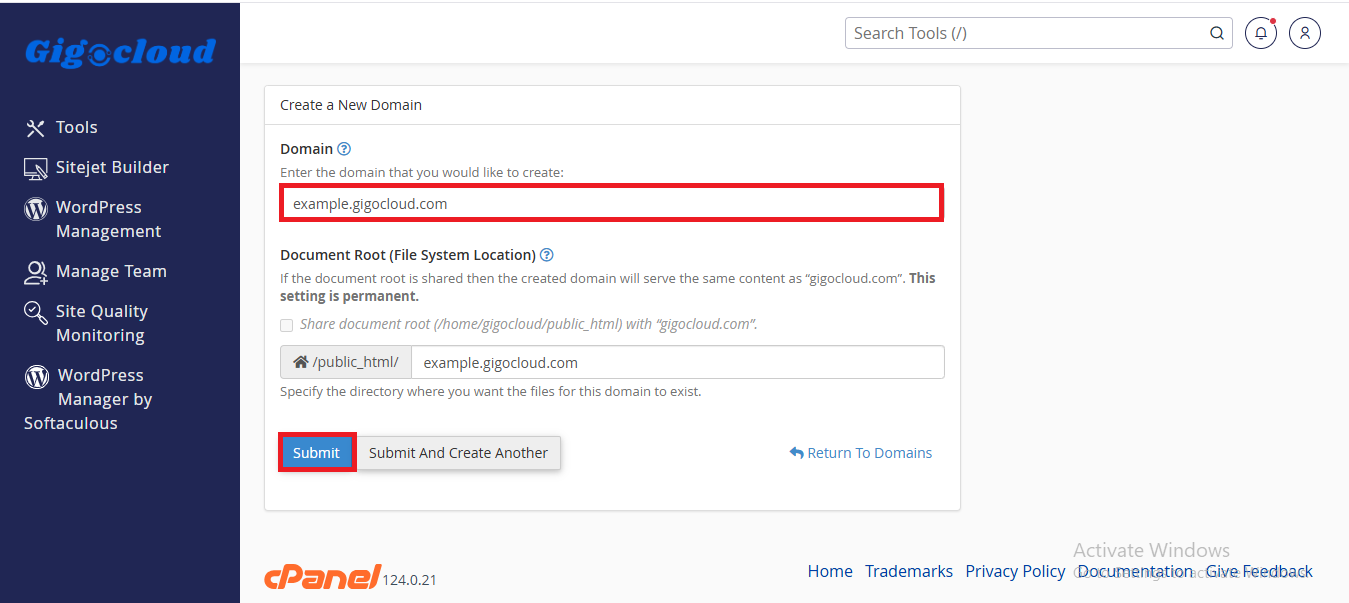1349x603 pixels.
Task: Open the user account icon
Action: 1305,33
